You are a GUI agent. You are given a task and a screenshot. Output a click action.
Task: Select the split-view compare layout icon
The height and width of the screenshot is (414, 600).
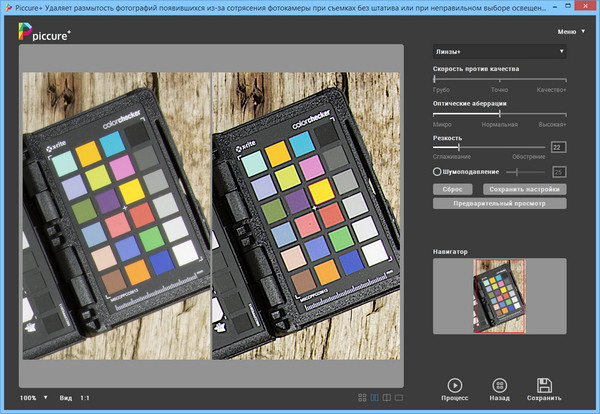(386, 398)
